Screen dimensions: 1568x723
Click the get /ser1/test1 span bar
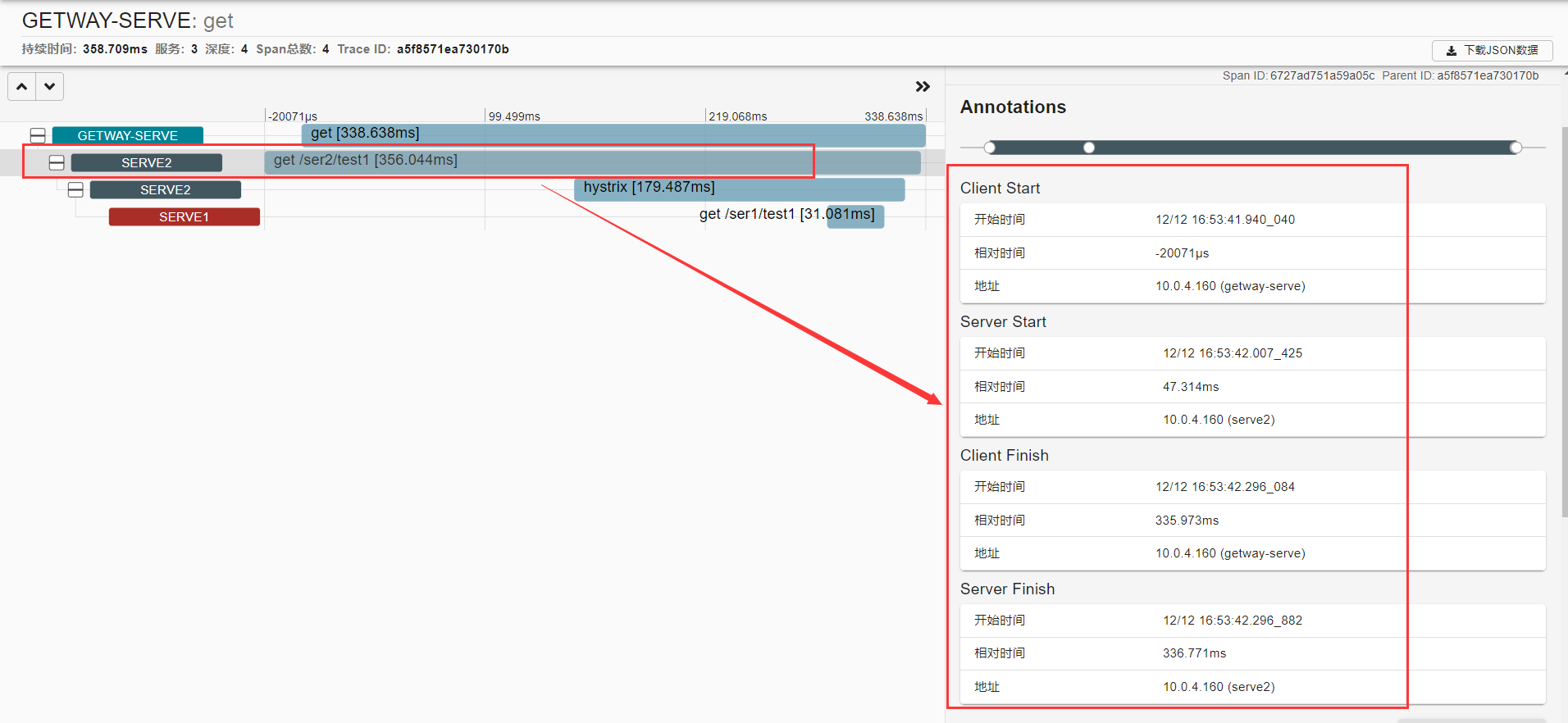855,216
